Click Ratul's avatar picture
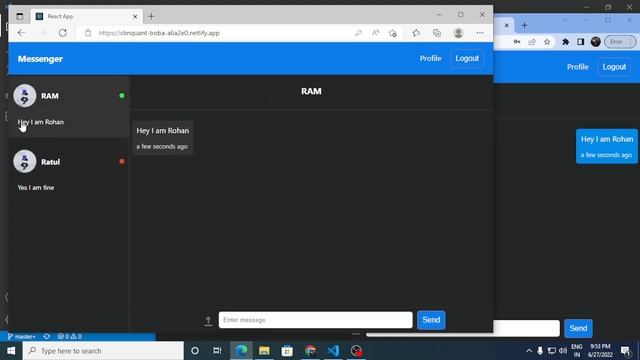Screen dimensions: 640x360 [24, 161]
